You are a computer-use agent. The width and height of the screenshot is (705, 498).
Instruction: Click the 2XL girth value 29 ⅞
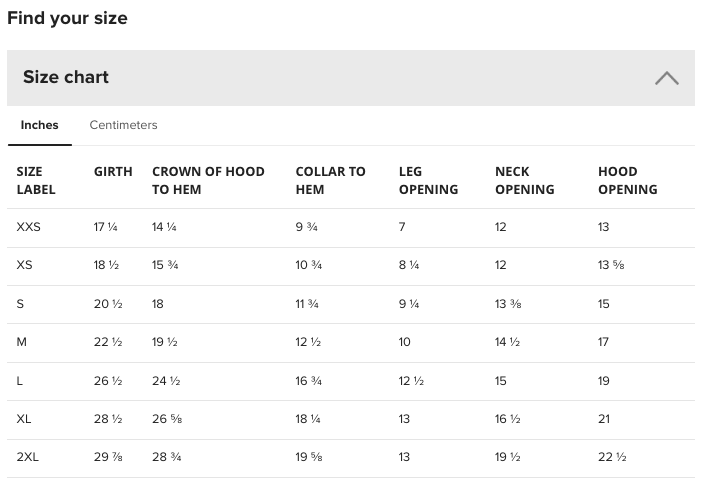pyautogui.click(x=108, y=457)
